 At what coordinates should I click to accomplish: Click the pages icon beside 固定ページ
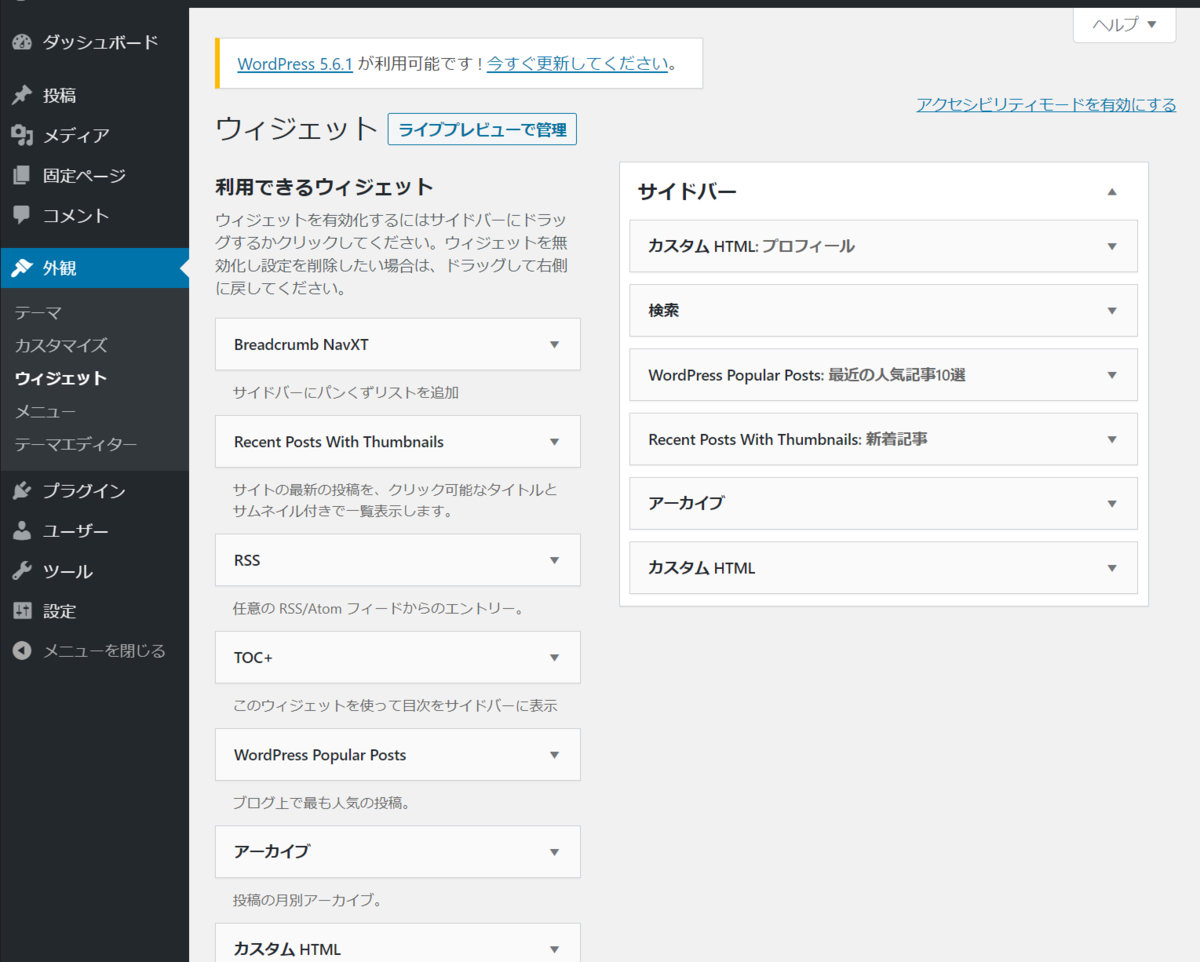click(22, 175)
